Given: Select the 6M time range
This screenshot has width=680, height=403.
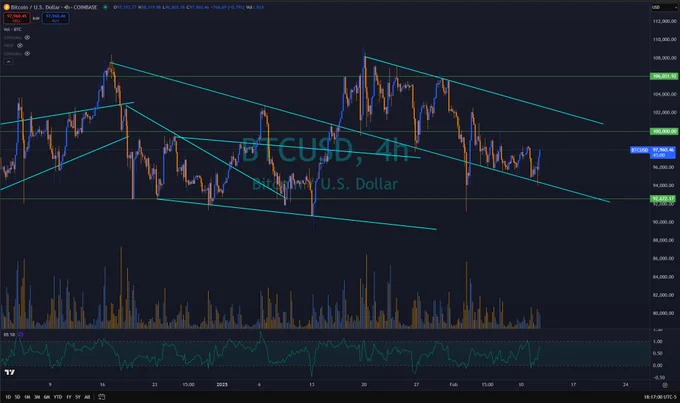Looking at the screenshot, I should (47, 397).
